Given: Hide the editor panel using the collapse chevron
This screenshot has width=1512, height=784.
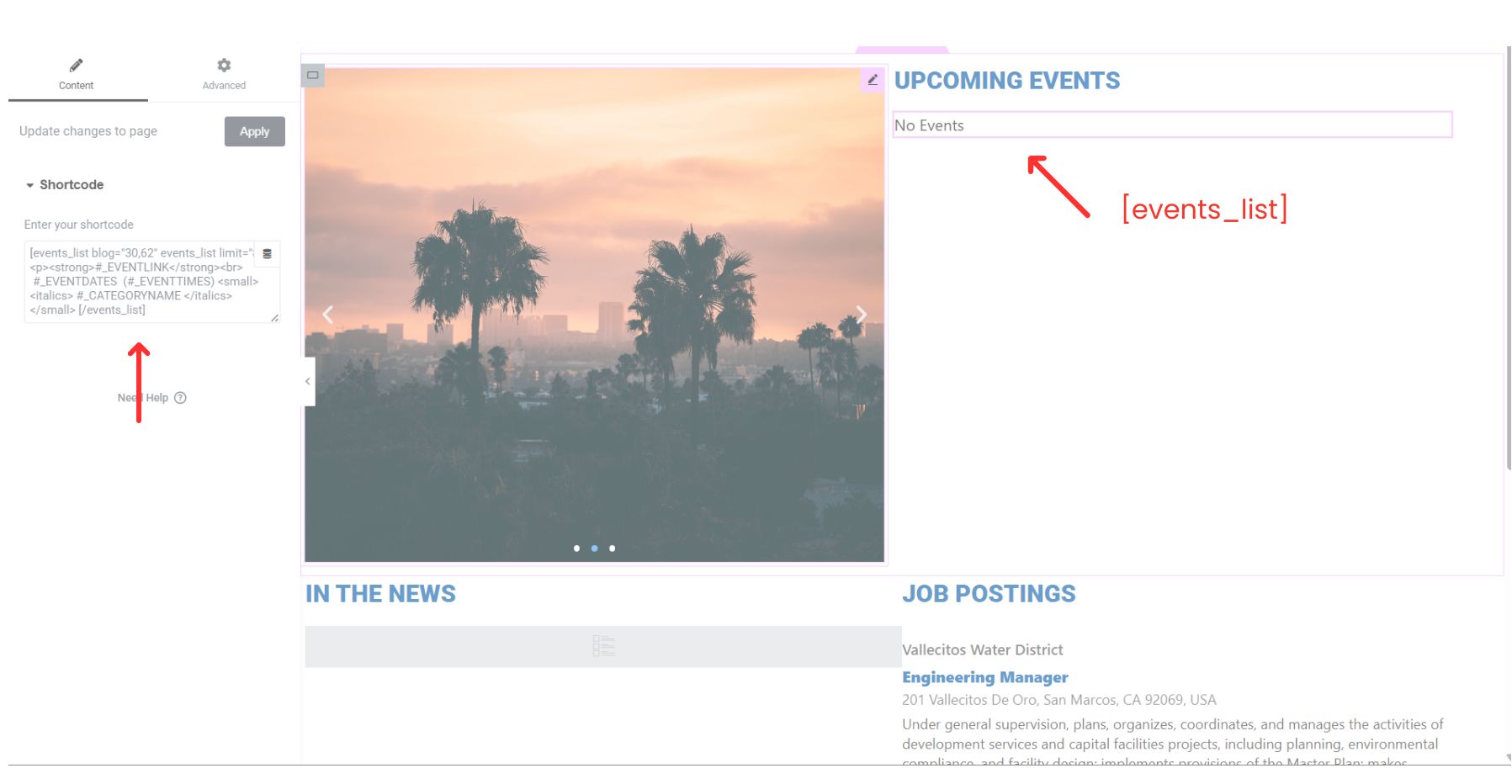Looking at the screenshot, I should click(x=308, y=382).
